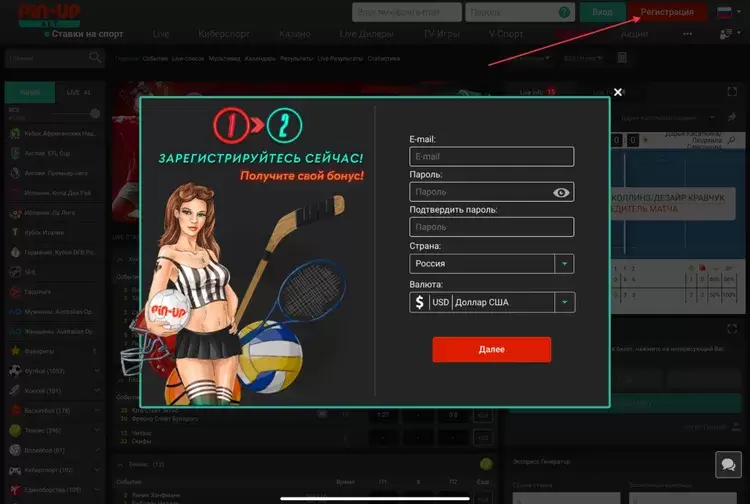750x504 pixels.
Task: Open the Статистика link
Action: pyautogui.click(x=384, y=58)
